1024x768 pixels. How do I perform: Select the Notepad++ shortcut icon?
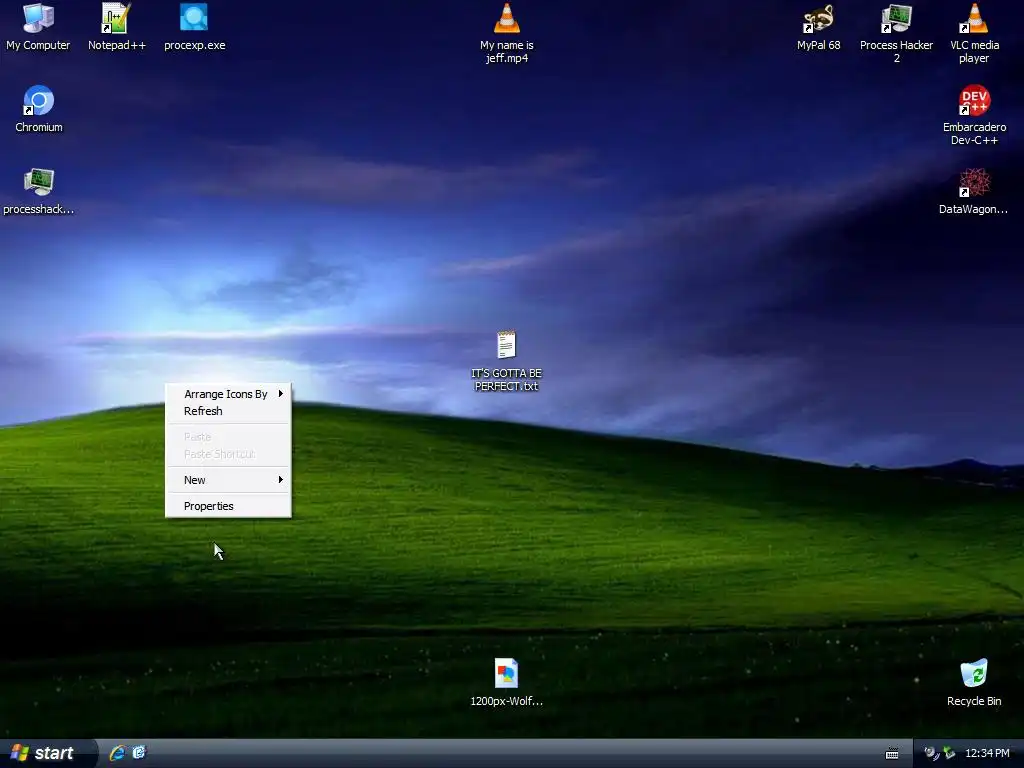pos(116,27)
